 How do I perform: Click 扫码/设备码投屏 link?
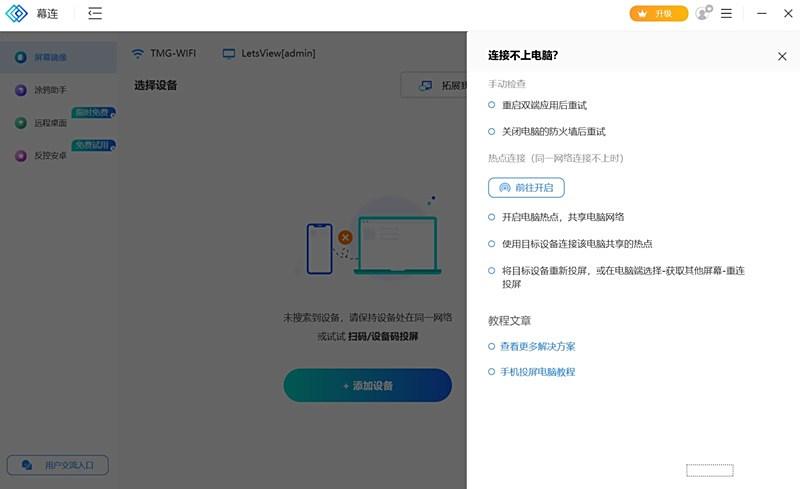[383, 336]
